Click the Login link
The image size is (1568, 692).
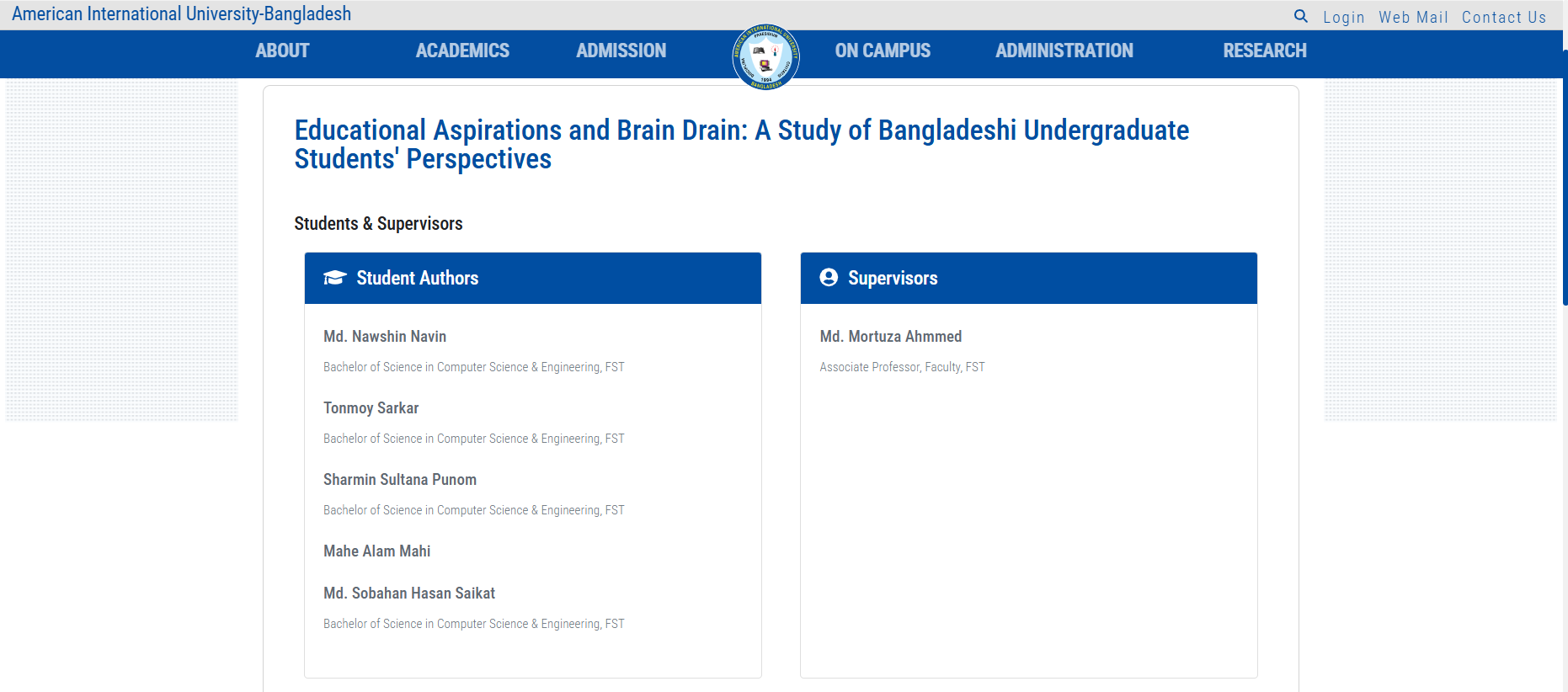(x=1343, y=17)
